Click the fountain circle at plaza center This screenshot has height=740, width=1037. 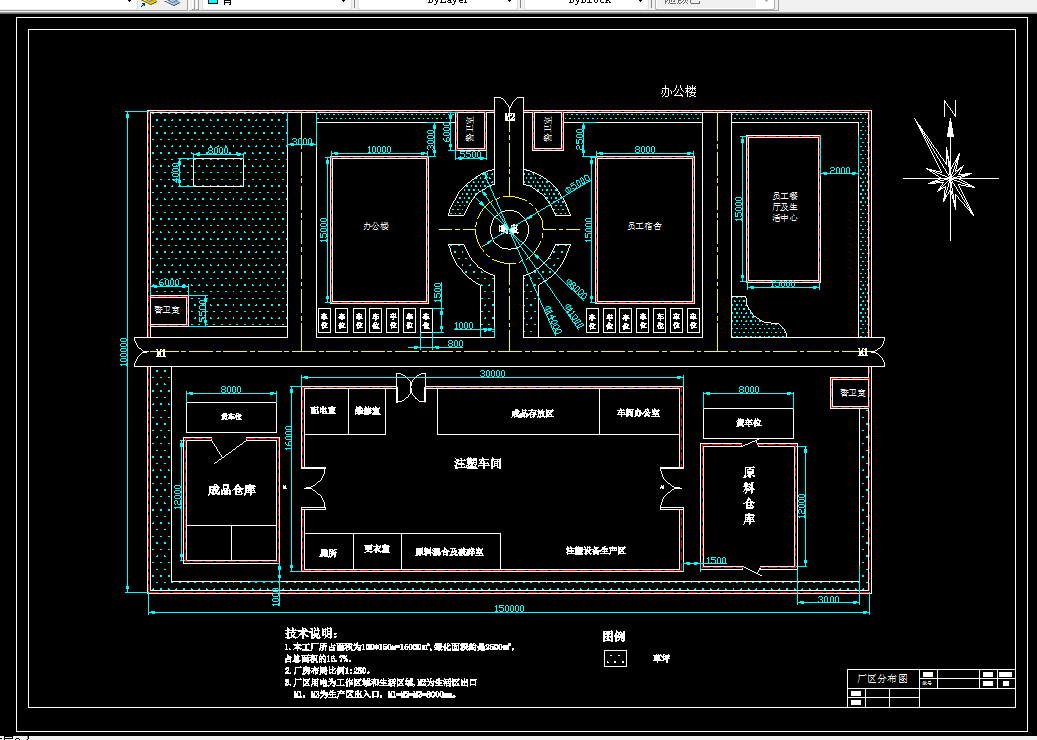coord(508,226)
